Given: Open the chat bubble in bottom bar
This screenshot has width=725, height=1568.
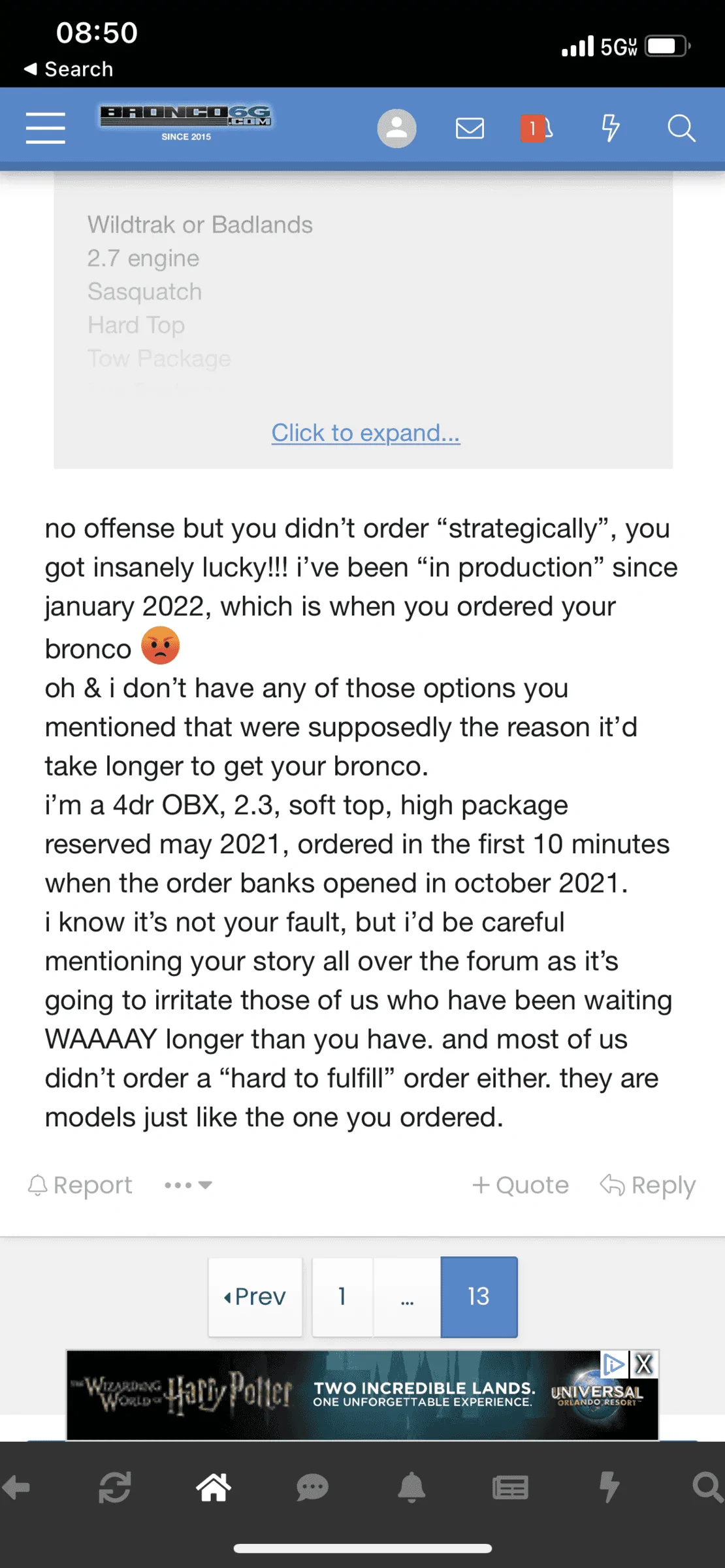Looking at the screenshot, I should pyautogui.click(x=312, y=1488).
